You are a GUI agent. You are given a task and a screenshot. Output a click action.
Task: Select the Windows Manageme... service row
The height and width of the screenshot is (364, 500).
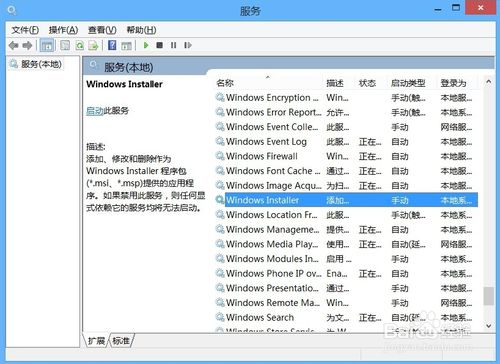pos(346,230)
